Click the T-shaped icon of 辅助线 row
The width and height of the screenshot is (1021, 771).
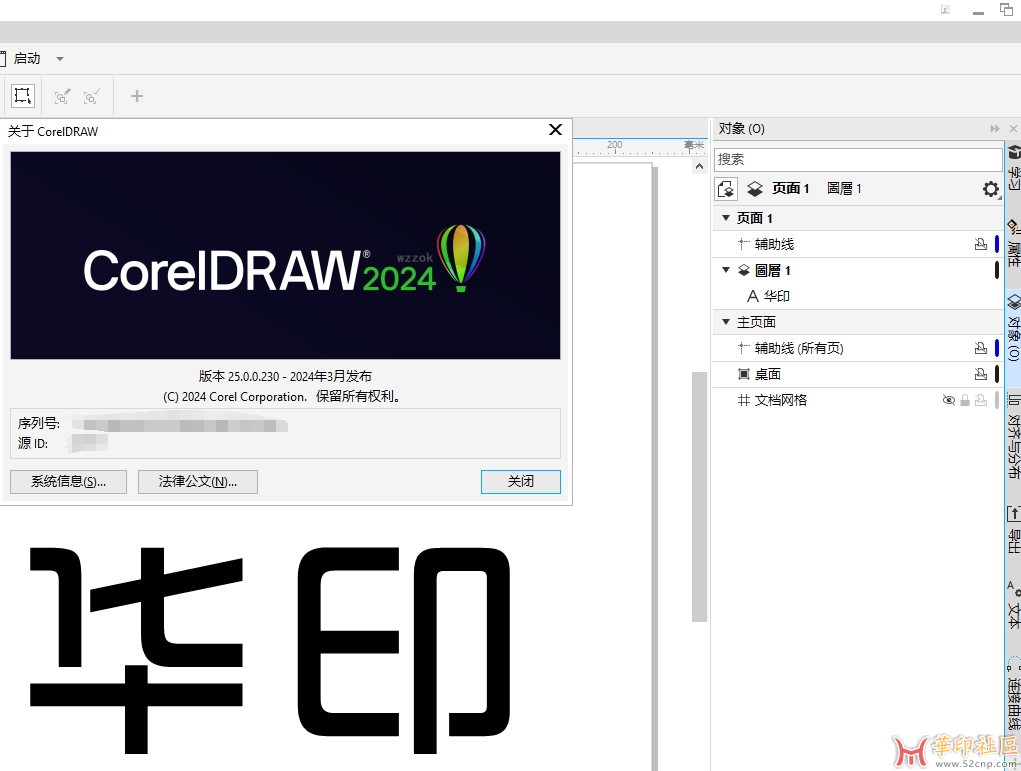tap(744, 244)
